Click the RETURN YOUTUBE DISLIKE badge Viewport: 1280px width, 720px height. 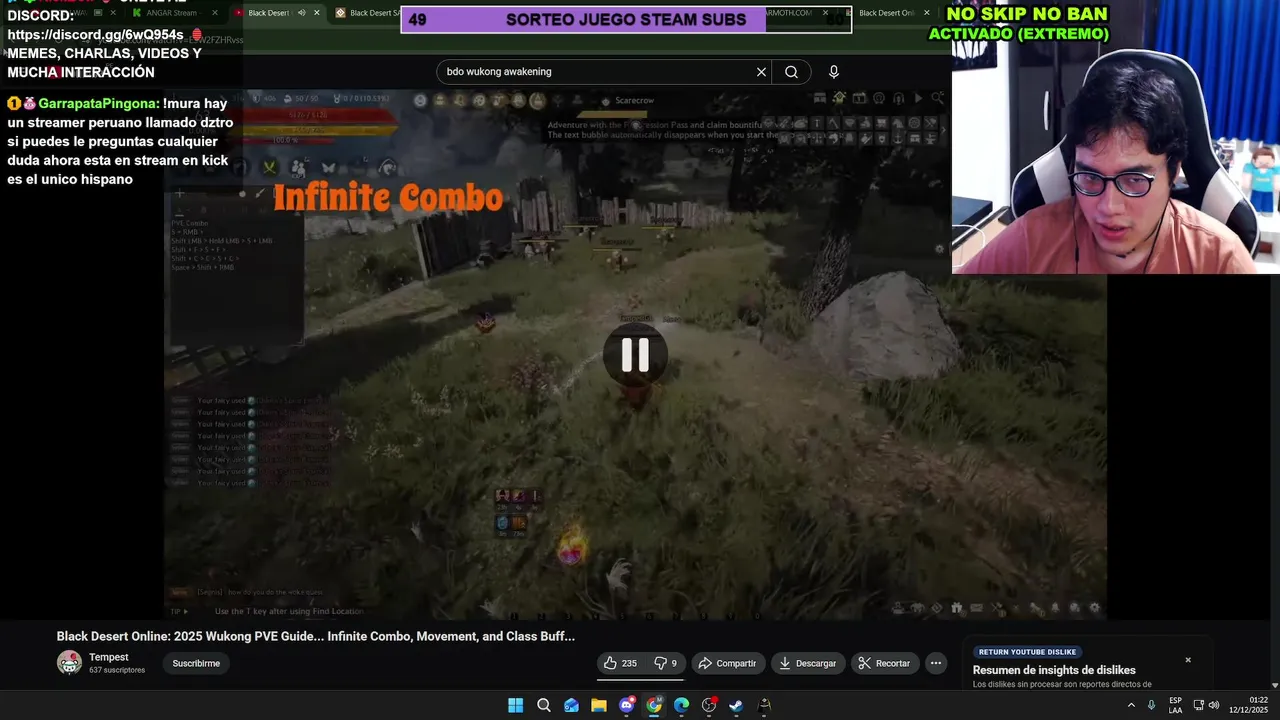pyautogui.click(x=1028, y=652)
